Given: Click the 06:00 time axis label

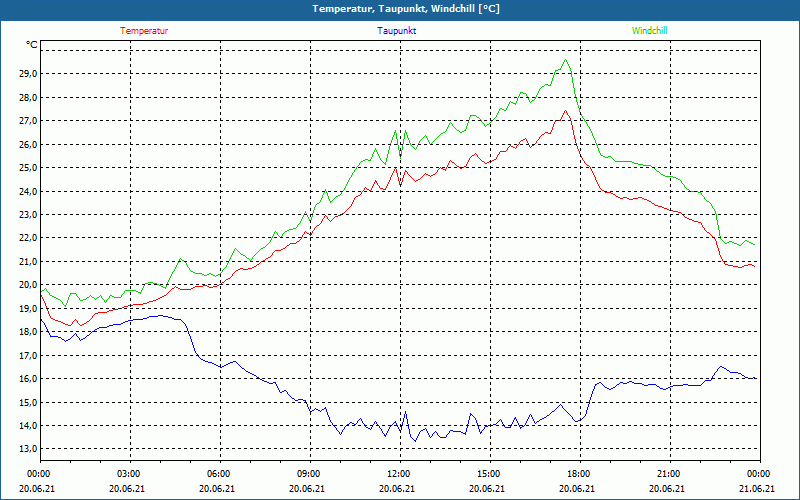Looking at the screenshot, I should coord(217,474).
